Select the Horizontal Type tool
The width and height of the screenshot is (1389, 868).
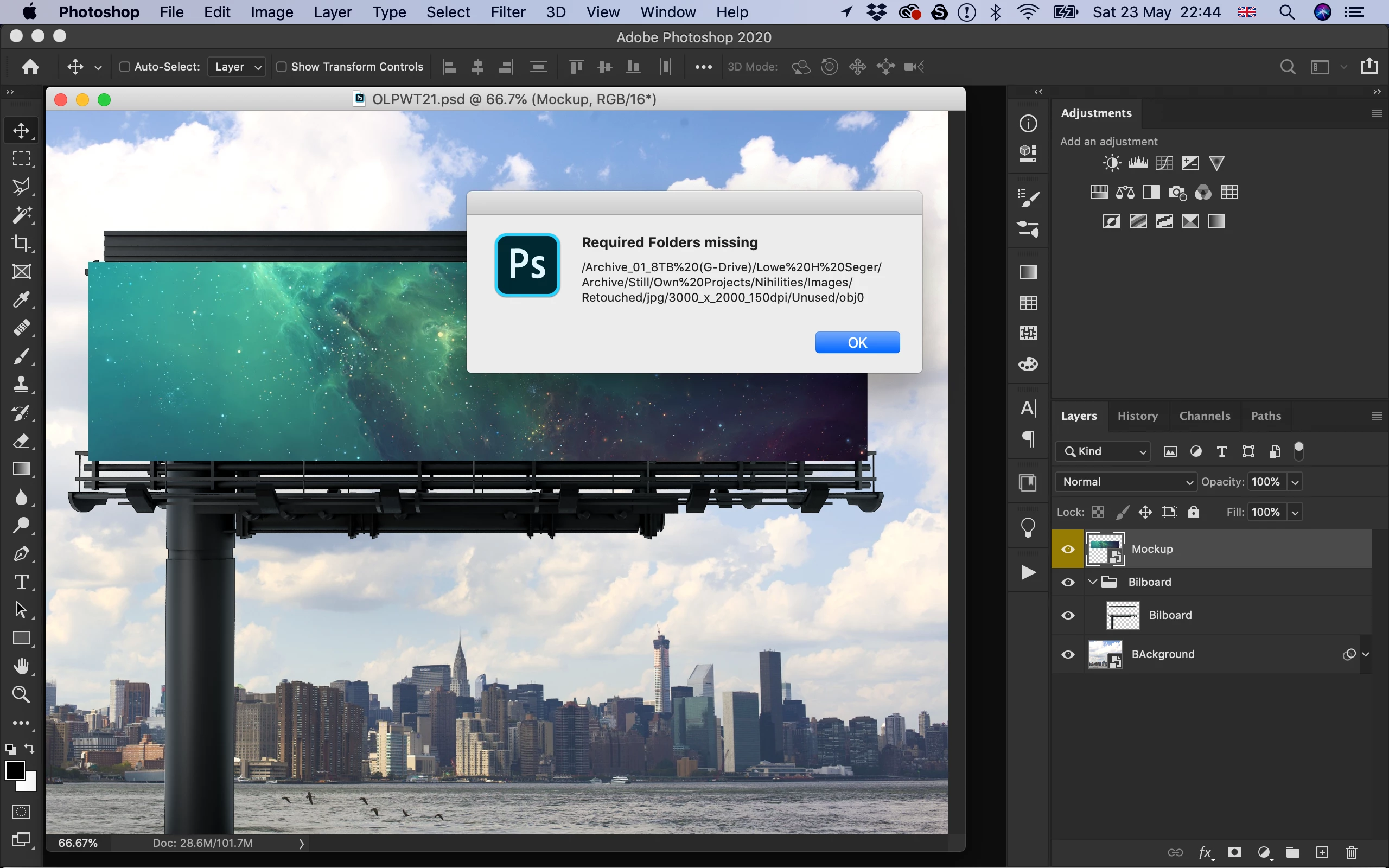pyautogui.click(x=21, y=582)
